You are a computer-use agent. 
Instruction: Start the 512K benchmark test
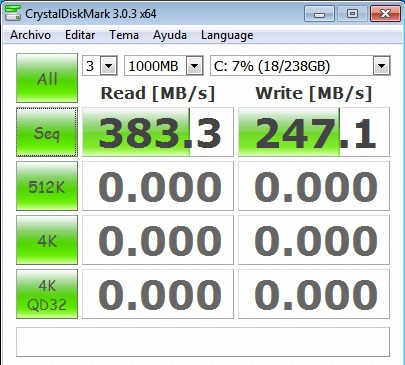[47, 186]
